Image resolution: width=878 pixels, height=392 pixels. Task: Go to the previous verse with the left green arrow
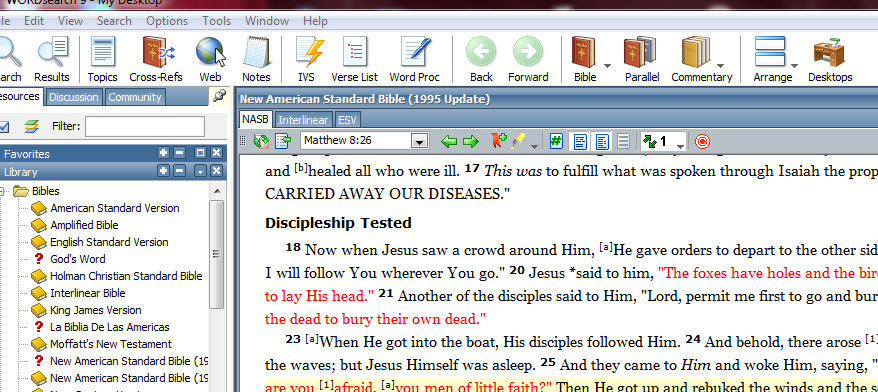click(x=449, y=141)
